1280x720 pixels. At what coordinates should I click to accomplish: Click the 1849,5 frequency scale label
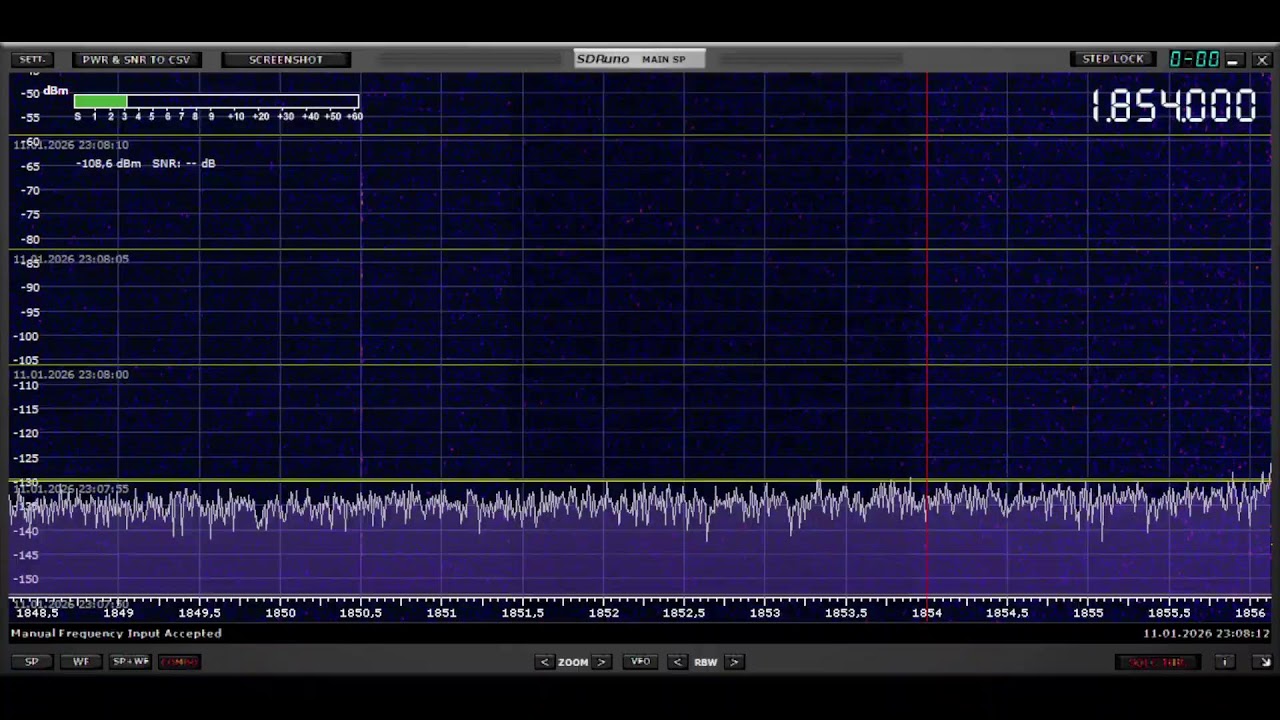199,613
